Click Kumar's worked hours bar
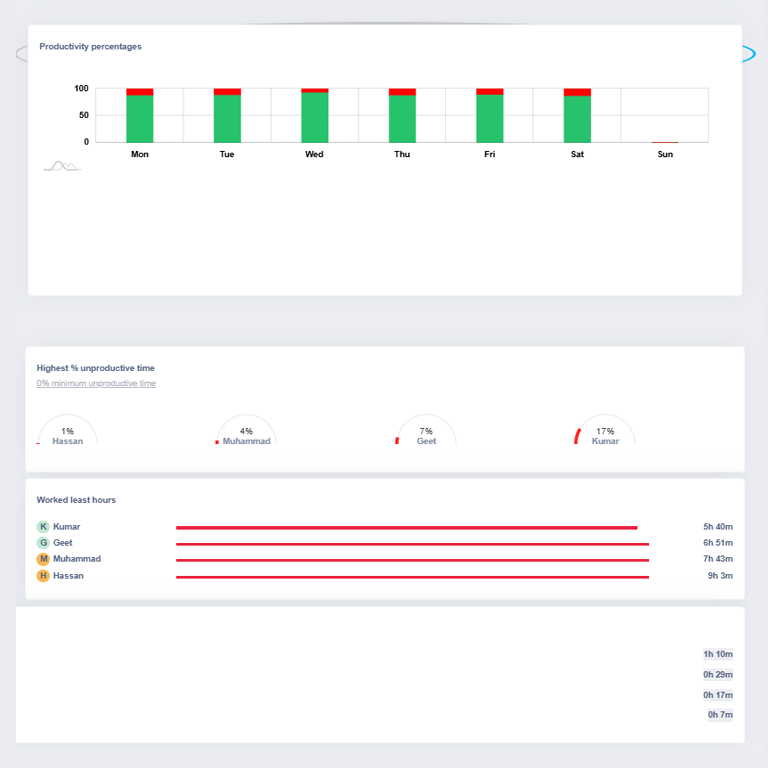Image resolution: width=768 pixels, height=768 pixels. pos(407,528)
